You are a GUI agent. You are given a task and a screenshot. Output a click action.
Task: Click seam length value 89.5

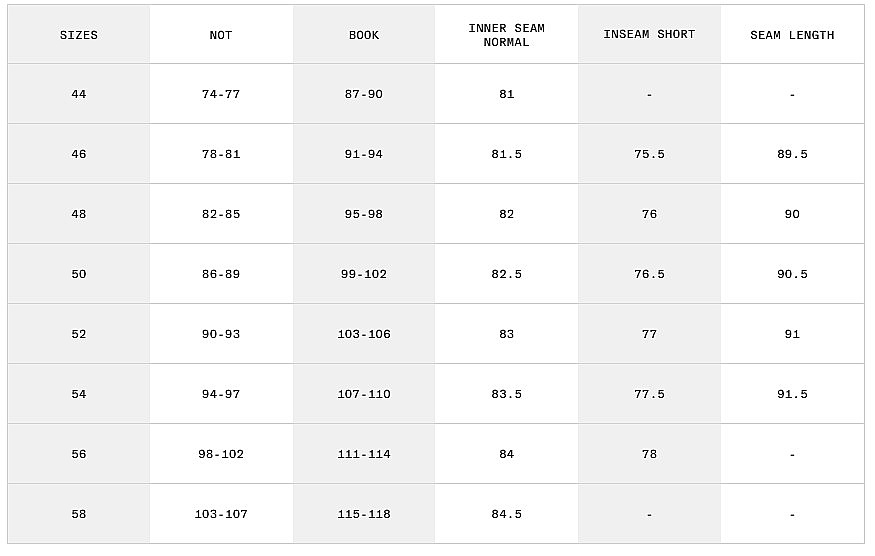[x=792, y=154]
